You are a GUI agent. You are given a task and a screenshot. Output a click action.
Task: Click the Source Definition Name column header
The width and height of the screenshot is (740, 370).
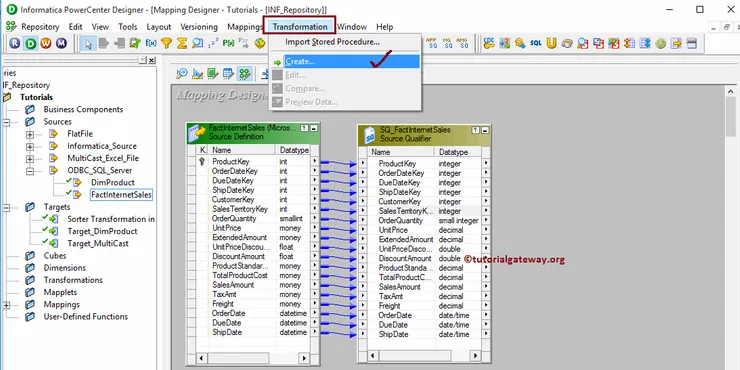242,150
